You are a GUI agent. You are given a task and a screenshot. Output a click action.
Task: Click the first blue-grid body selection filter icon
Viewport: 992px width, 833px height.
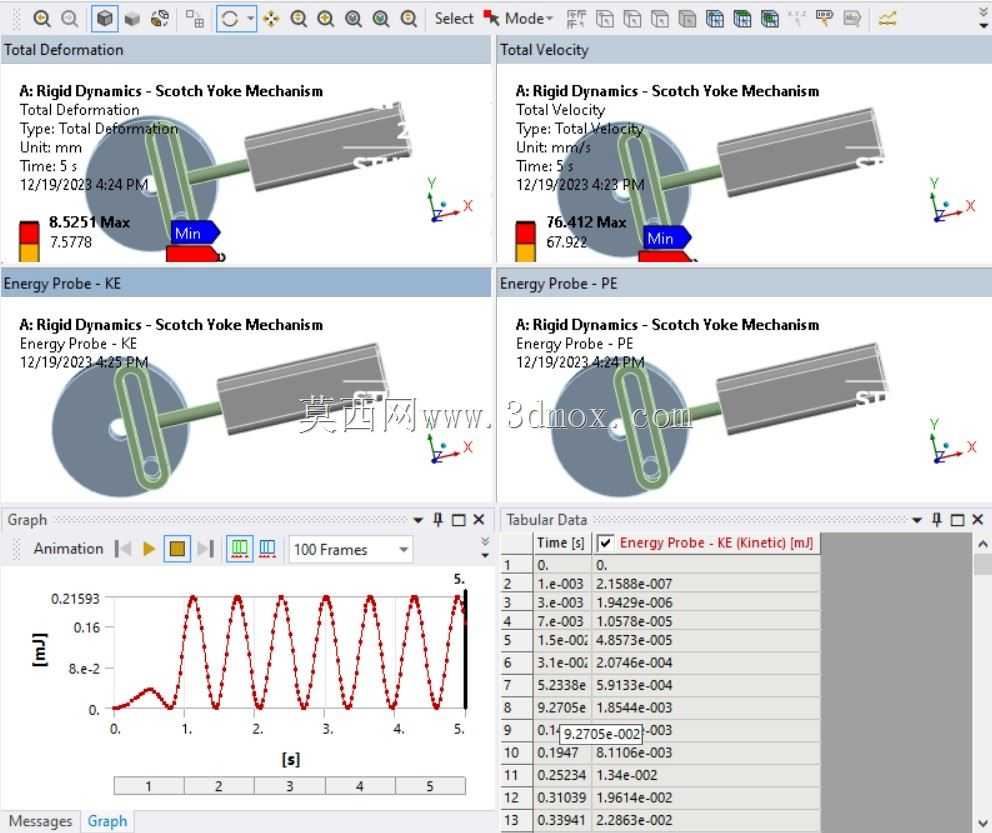click(715, 19)
